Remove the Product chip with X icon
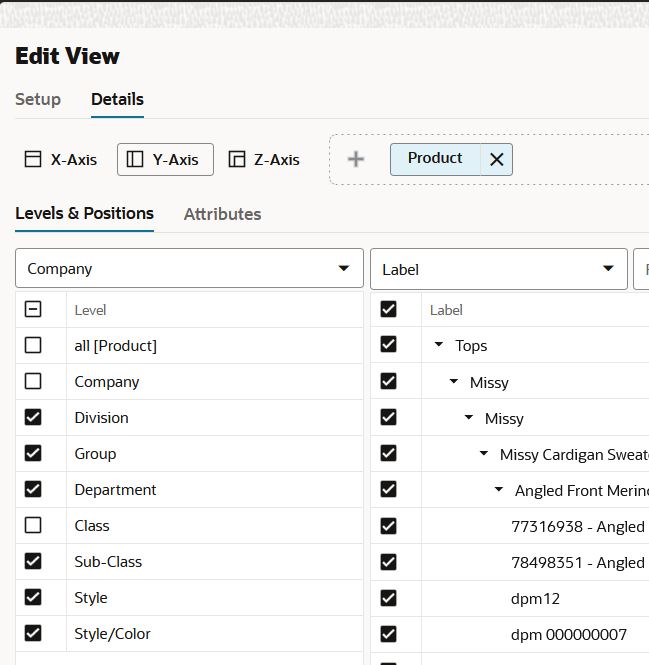The height and width of the screenshot is (665, 649). tap(497, 159)
